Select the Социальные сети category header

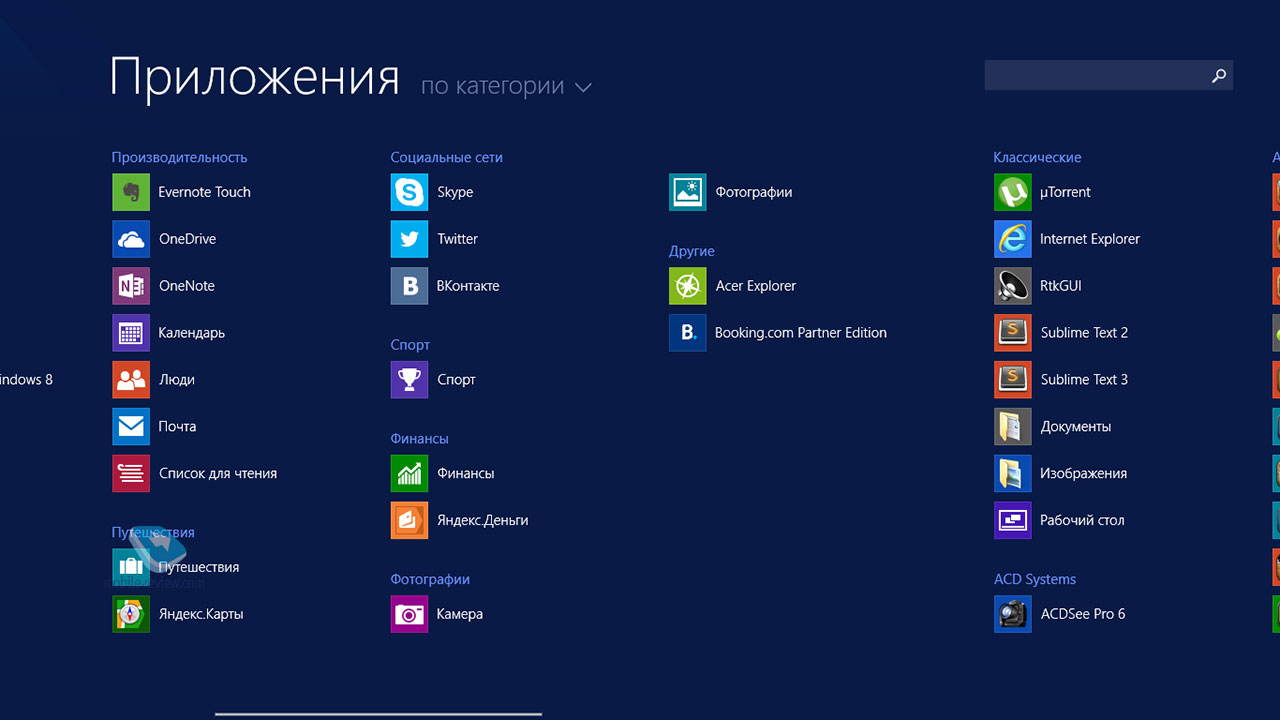tap(446, 157)
